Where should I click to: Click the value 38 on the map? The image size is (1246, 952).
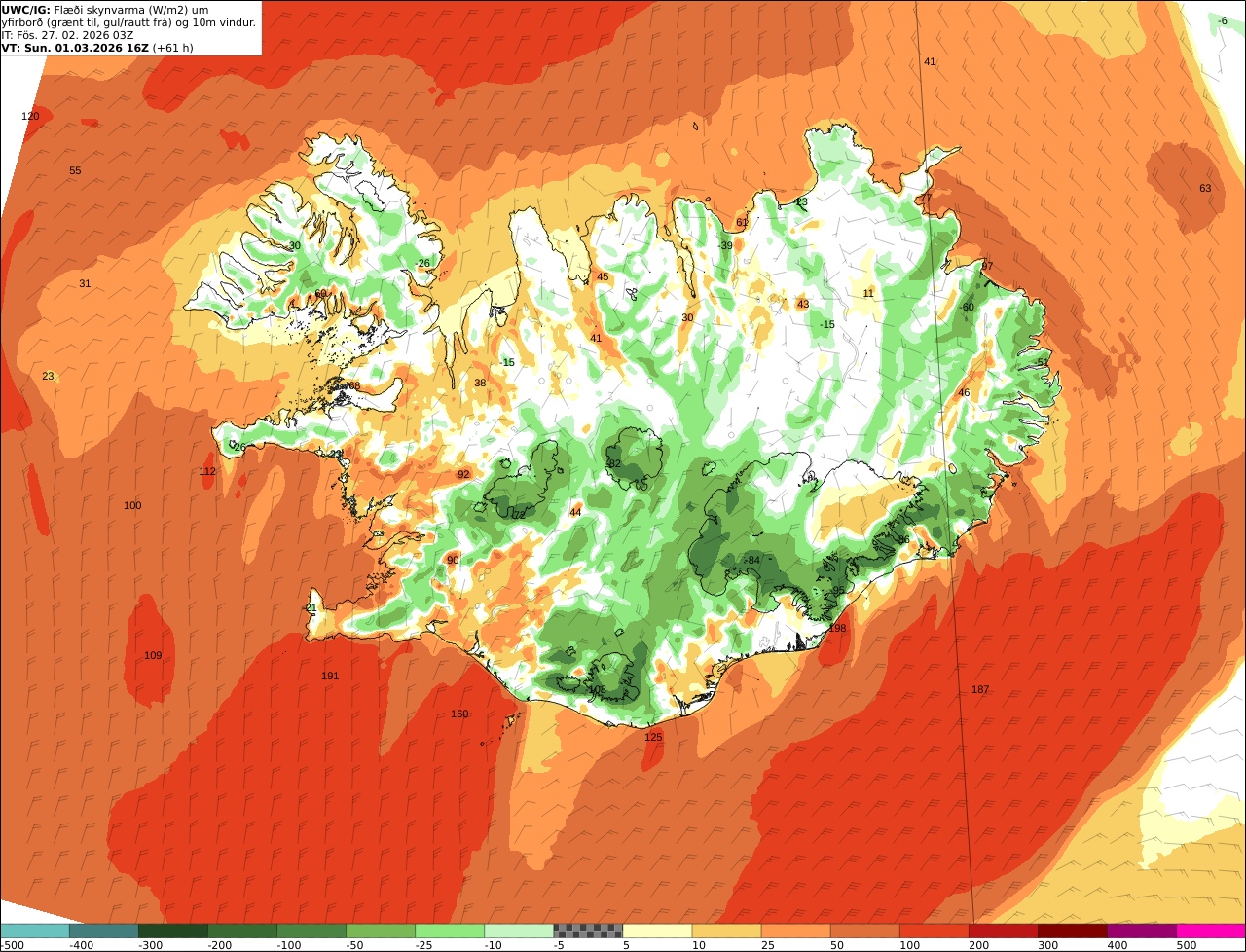[480, 383]
